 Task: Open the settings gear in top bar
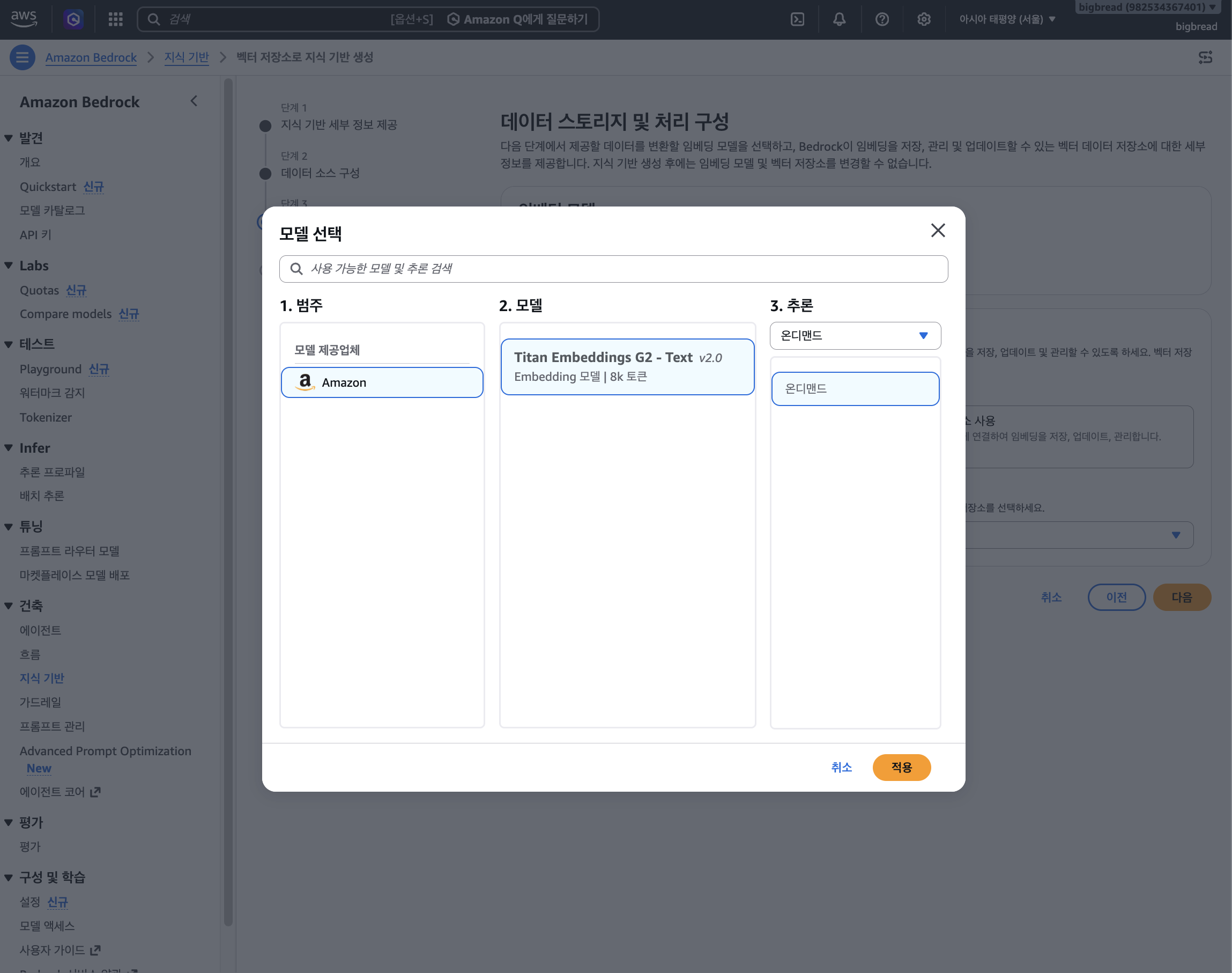923,19
